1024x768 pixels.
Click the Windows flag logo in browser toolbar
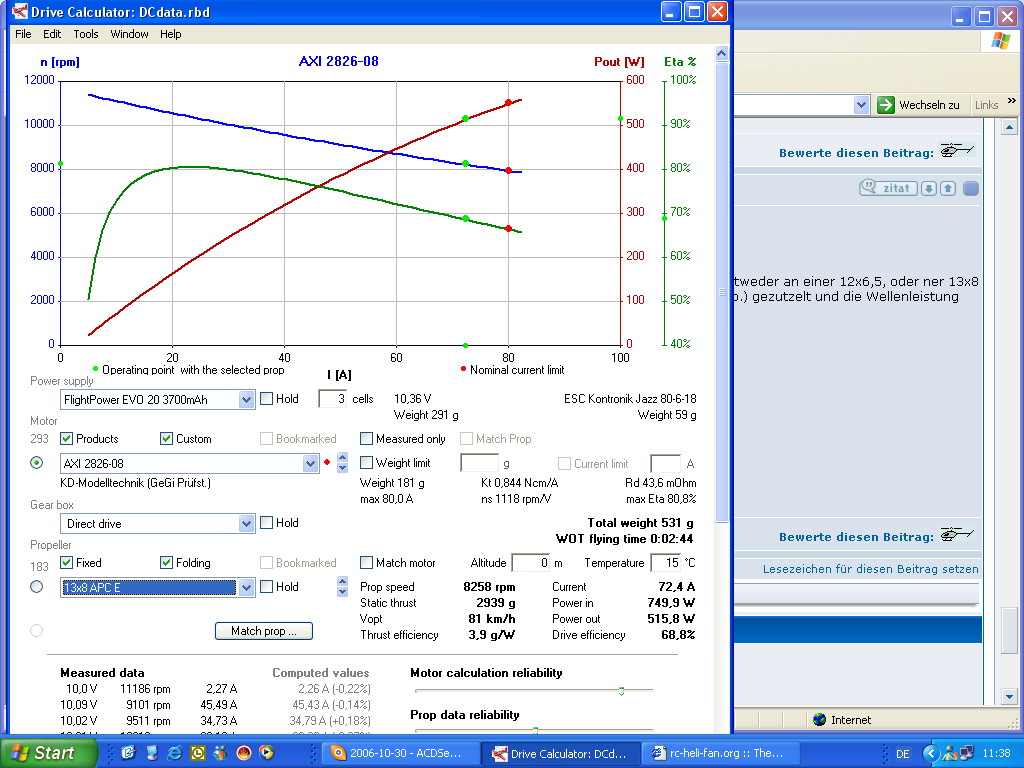coord(1000,40)
